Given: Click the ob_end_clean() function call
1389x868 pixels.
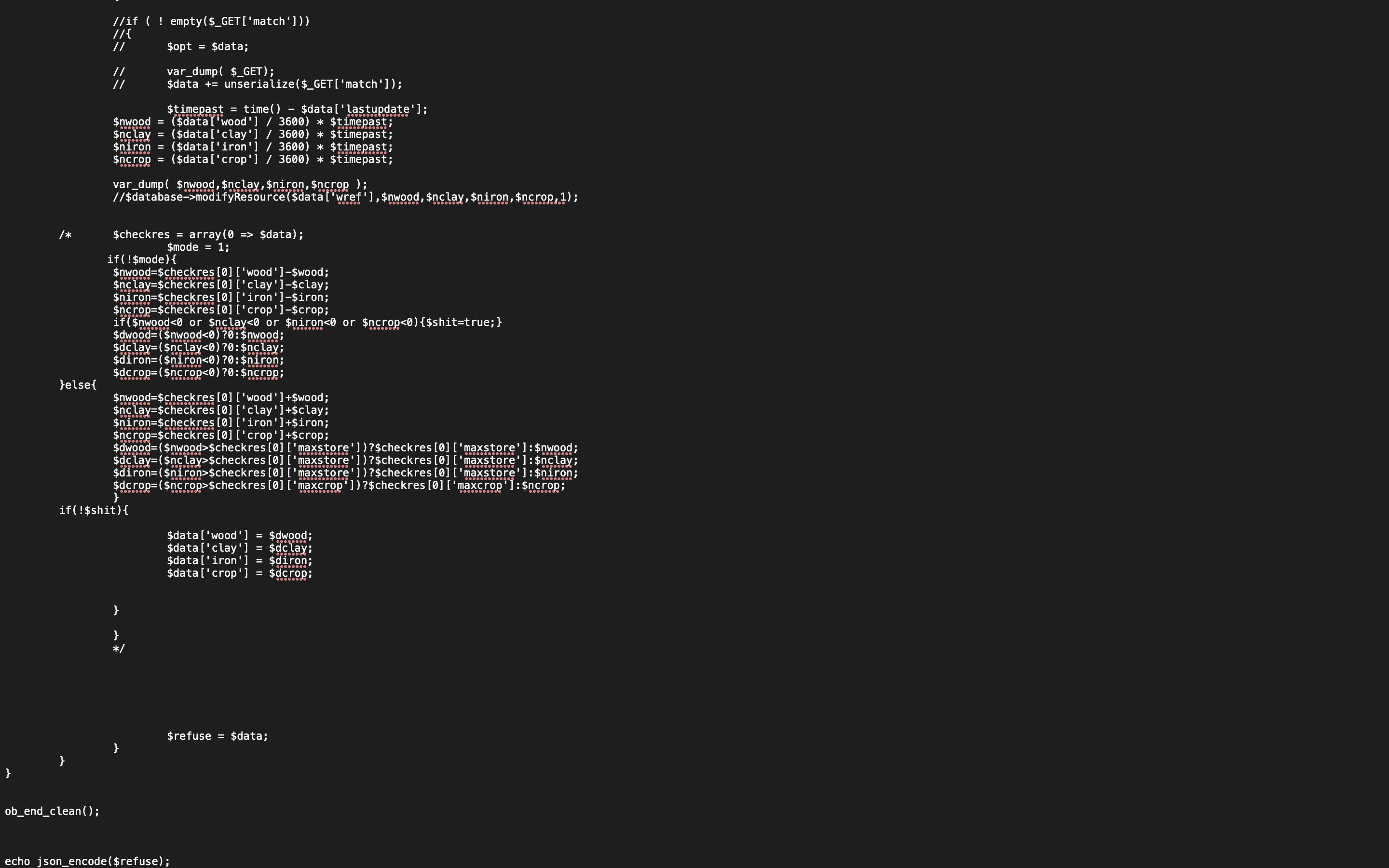Looking at the screenshot, I should point(52,811).
